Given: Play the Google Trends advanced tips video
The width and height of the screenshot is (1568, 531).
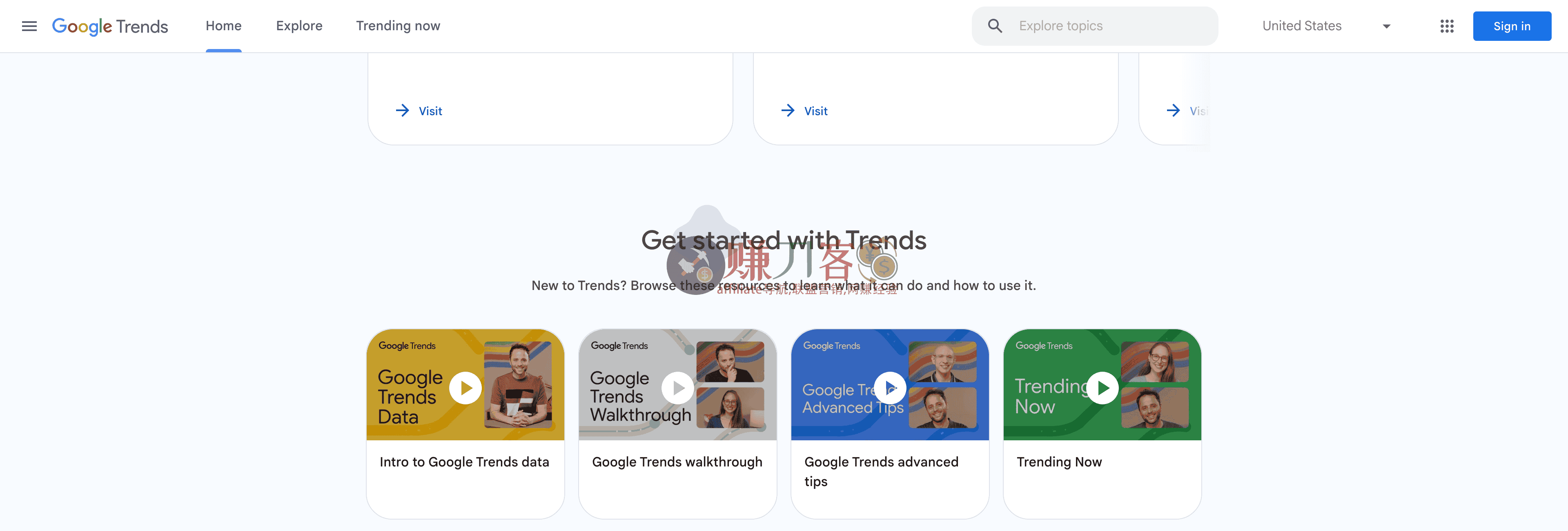Looking at the screenshot, I should pos(889,387).
